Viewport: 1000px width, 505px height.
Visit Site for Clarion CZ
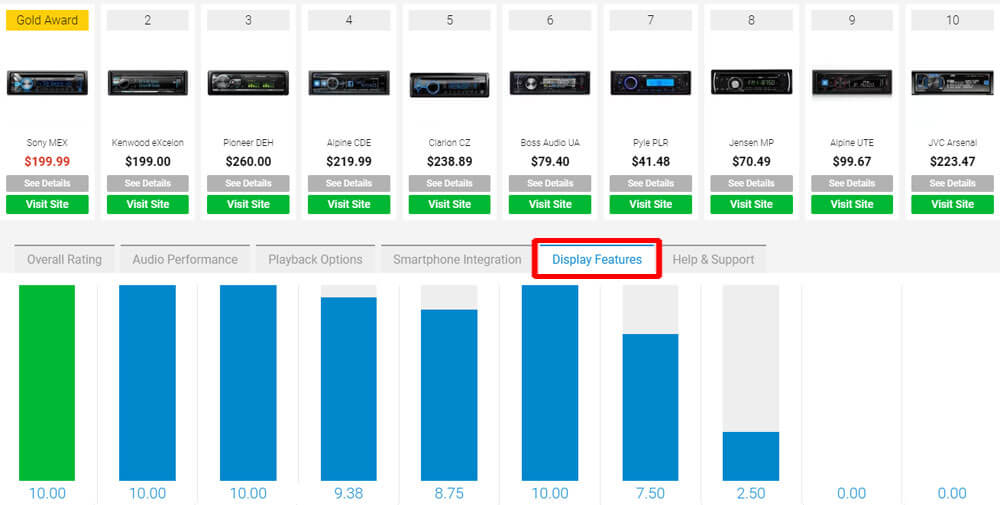[450, 205]
